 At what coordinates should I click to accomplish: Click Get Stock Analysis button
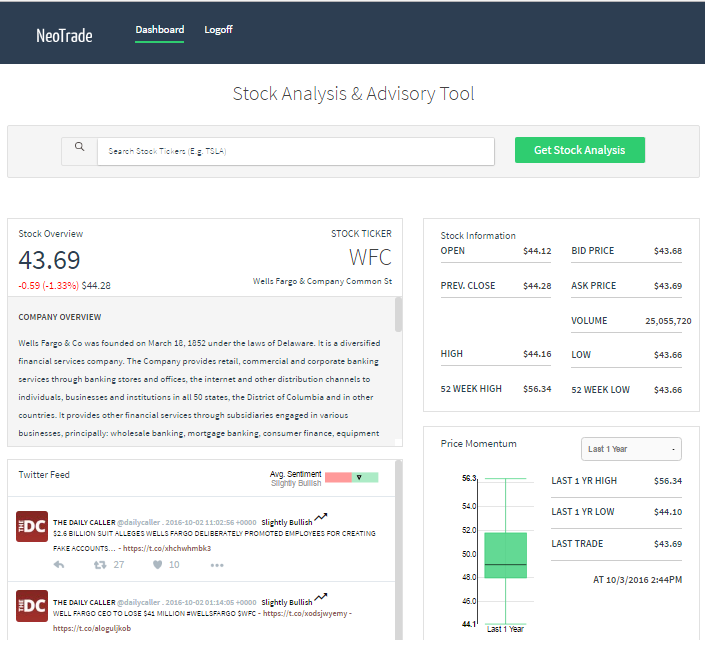(x=580, y=150)
